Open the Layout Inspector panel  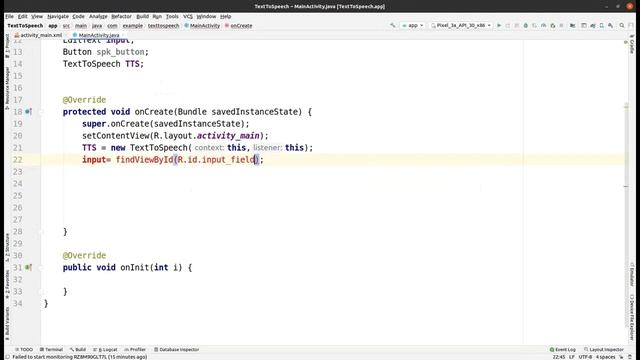604,349
